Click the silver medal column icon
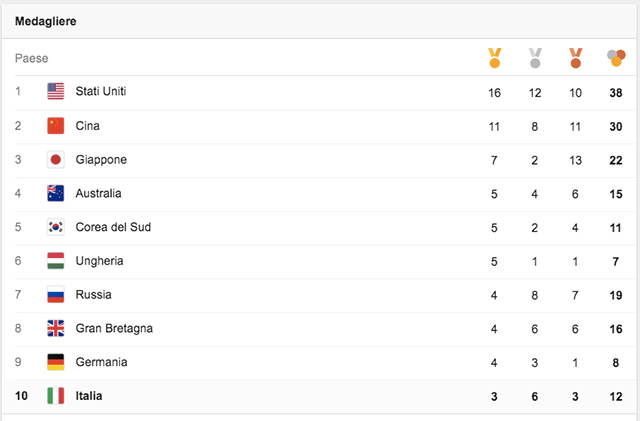This screenshot has width=640, height=421. [535, 58]
